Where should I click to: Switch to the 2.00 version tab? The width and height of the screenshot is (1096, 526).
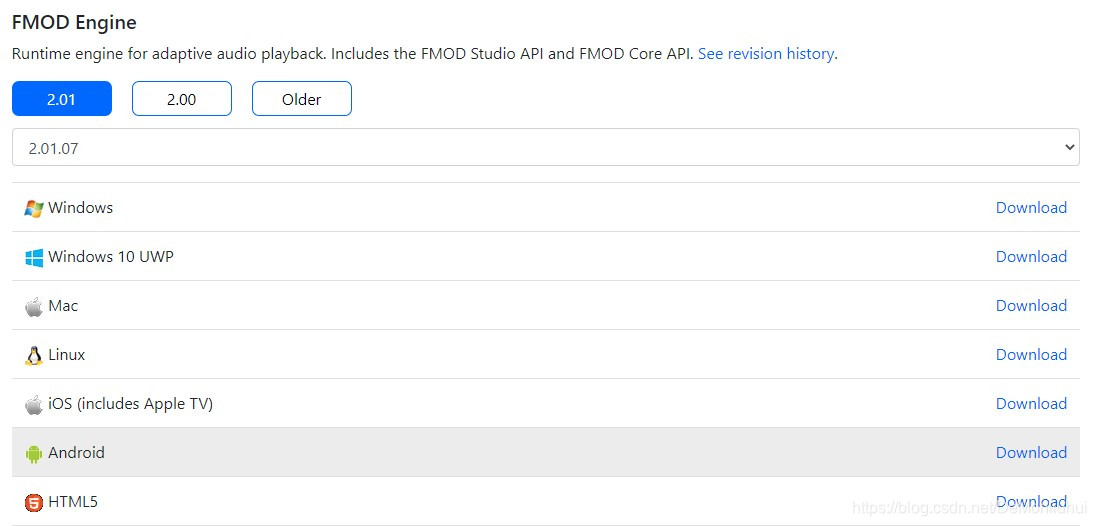point(182,98)
